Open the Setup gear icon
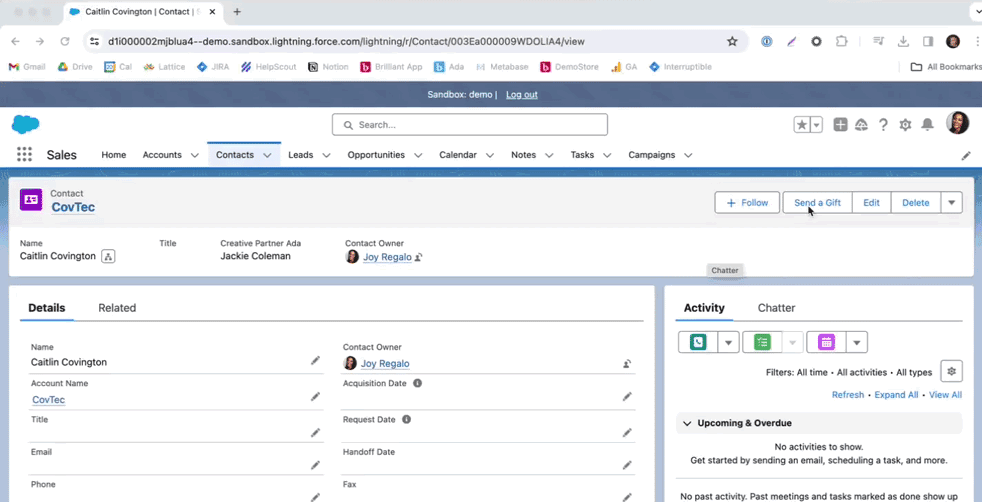The width and height of the screenshot is (982, 502). point(905,125)
